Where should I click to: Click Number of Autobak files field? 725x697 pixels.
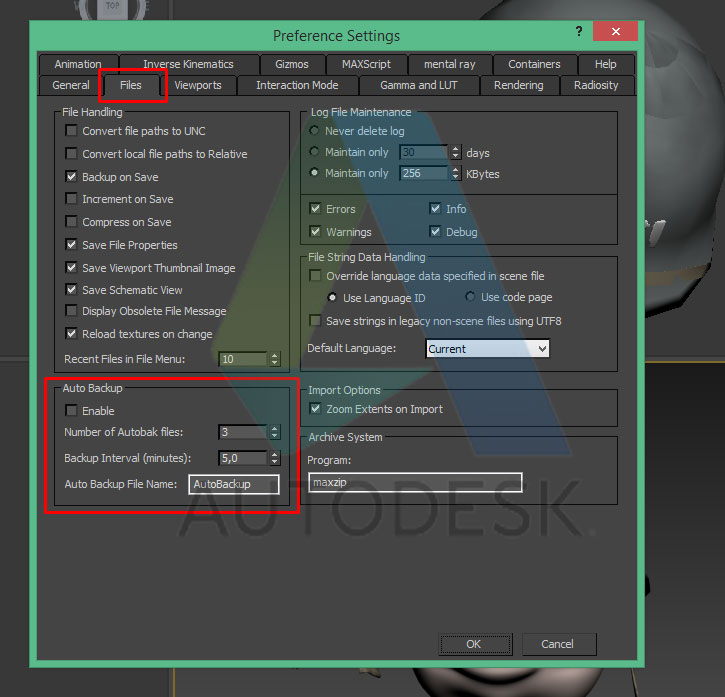pyautogui.click(x=243, y=432)
